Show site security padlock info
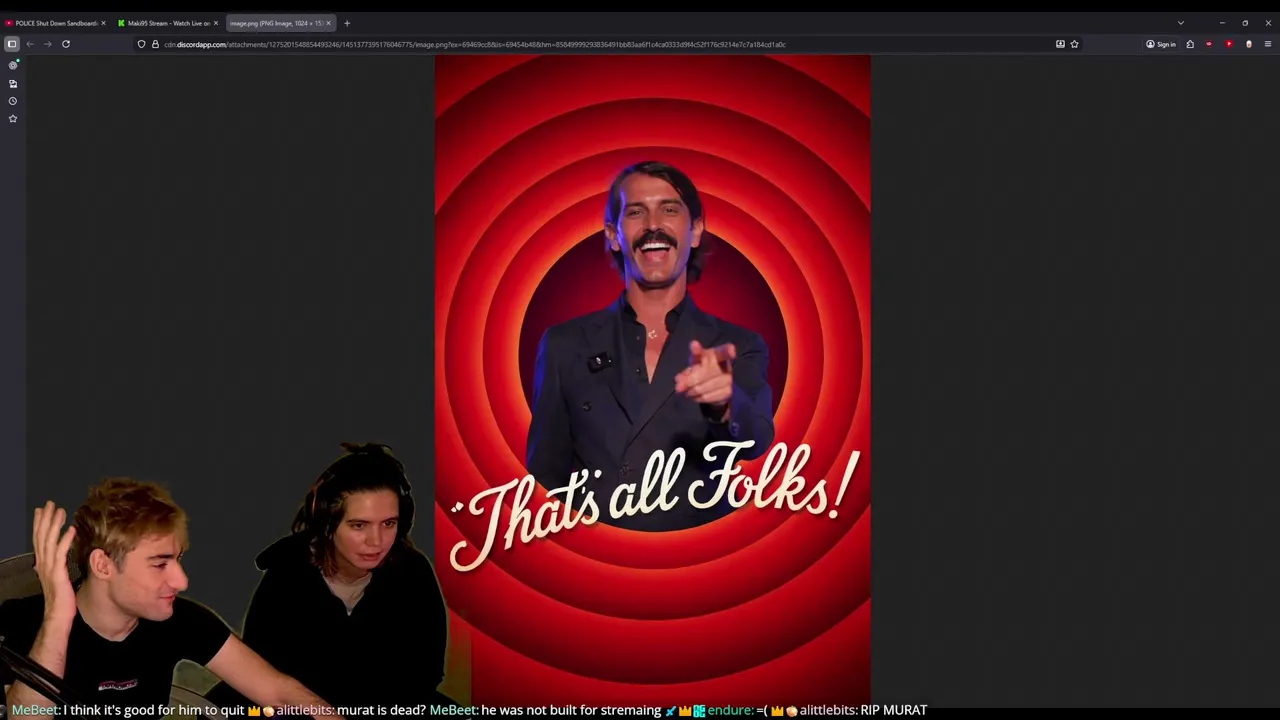The height and width of the screenshot is (720, 1280). click(155, 44)
